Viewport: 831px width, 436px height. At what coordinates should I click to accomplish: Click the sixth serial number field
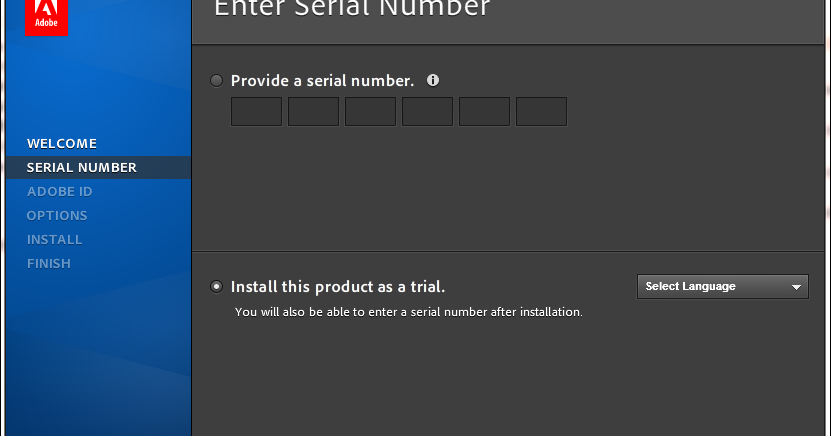pyautogui.click(x=541, y=111)
